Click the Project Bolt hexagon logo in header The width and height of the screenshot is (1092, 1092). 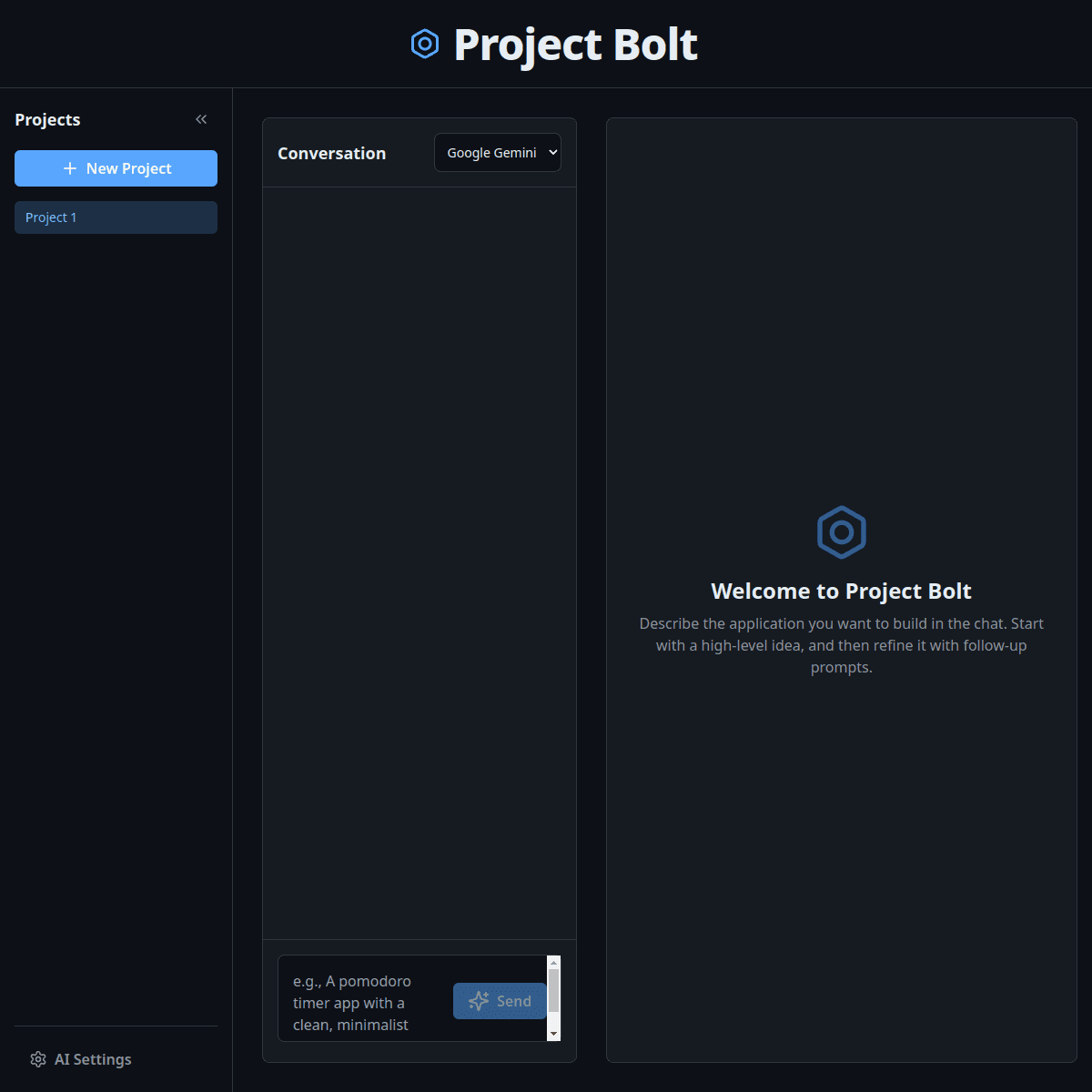[425, 44]
